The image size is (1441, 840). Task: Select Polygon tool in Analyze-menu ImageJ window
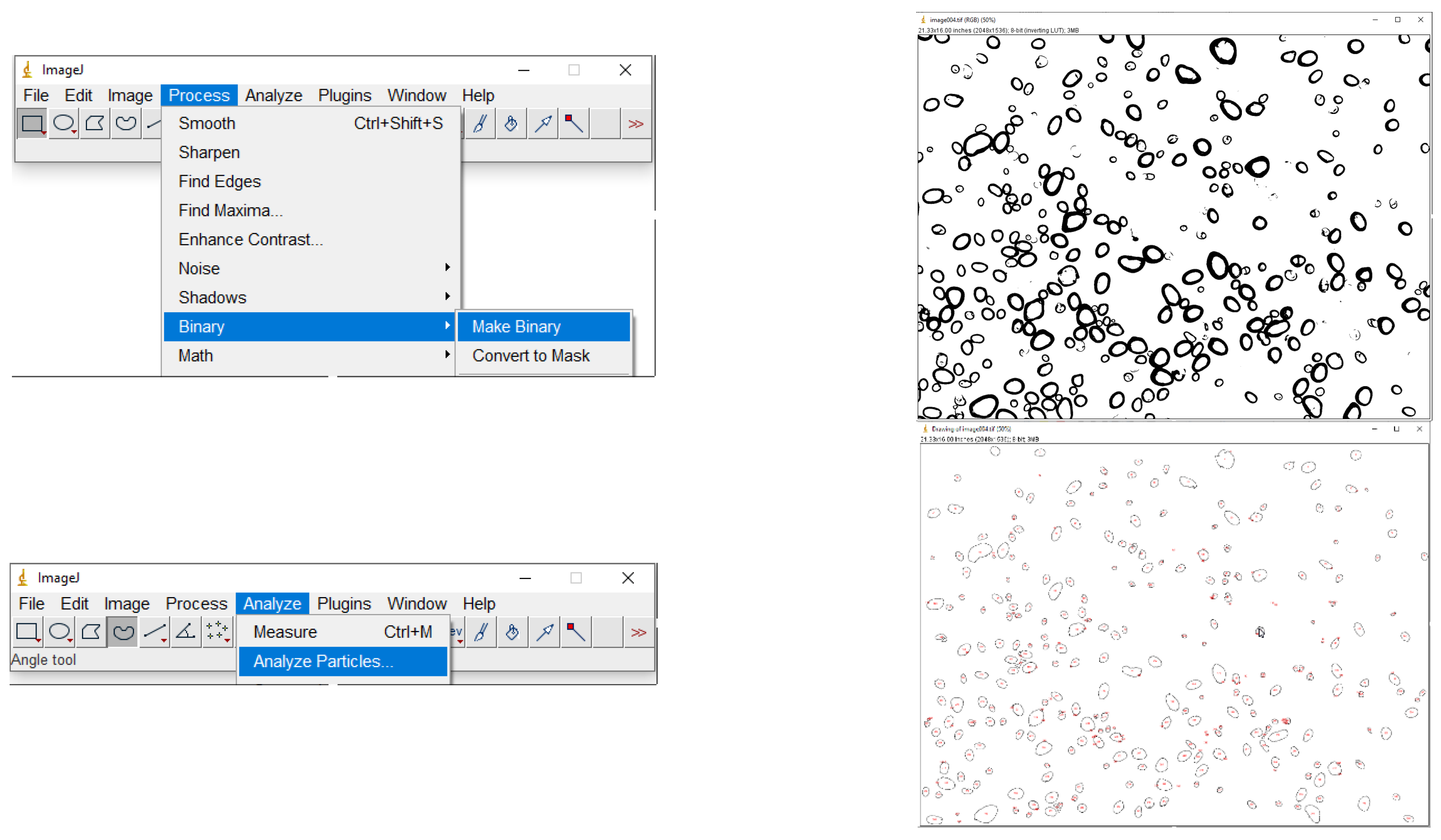tap(91, 632)
